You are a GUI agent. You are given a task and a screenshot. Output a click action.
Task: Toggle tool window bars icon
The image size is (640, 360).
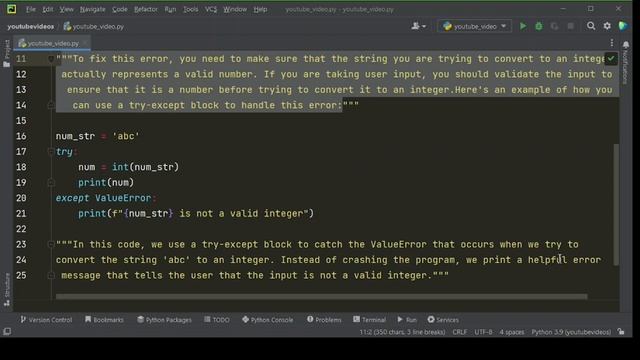(x=7, y=332)
